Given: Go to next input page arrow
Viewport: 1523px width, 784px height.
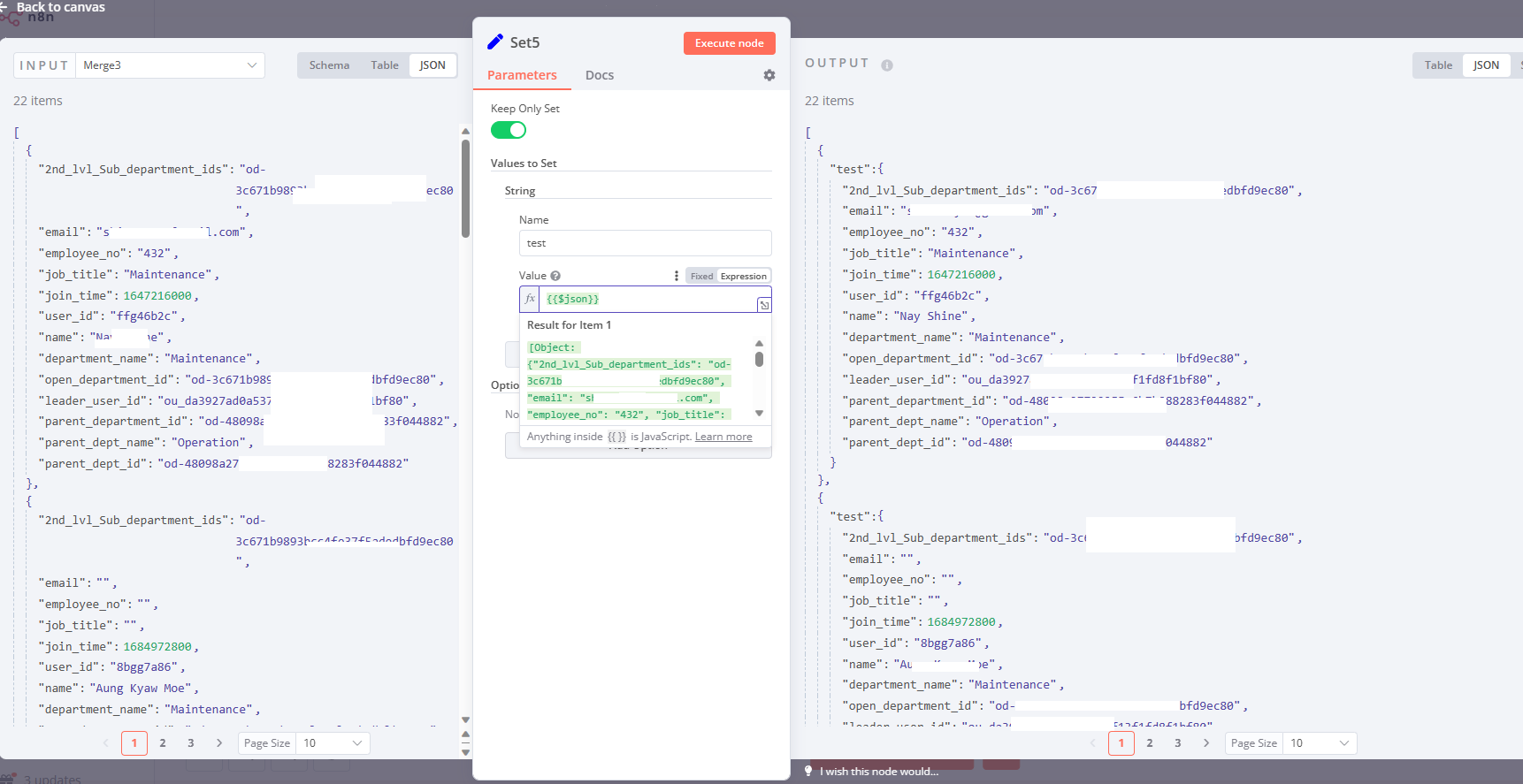Looking at the screenshot, I should (x=219, y=743).
